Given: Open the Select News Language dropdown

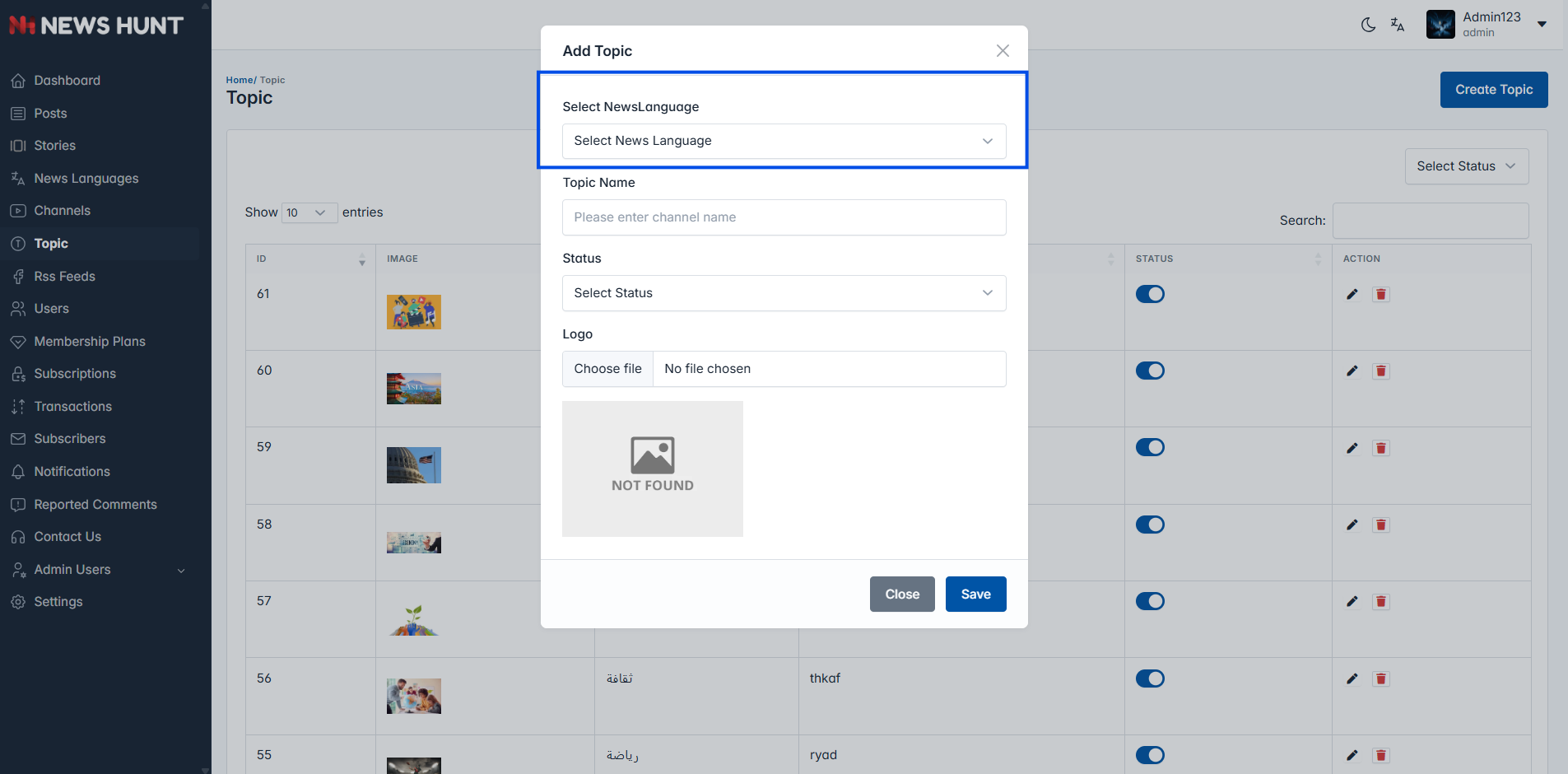Looking at the screenshot, I should [x=784, y=141].
